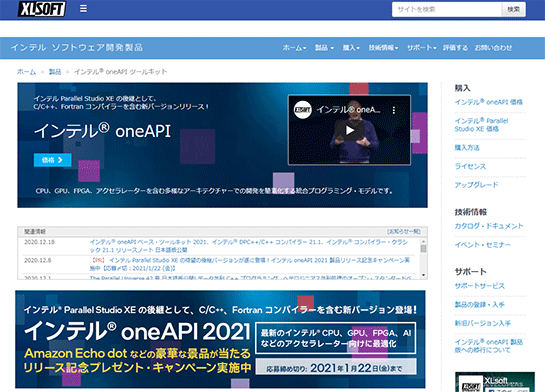Viewport: 545px width, 392px height.
Task: Open インテル Parallel Studio XE 価格 link
Action: click(481, 125)
